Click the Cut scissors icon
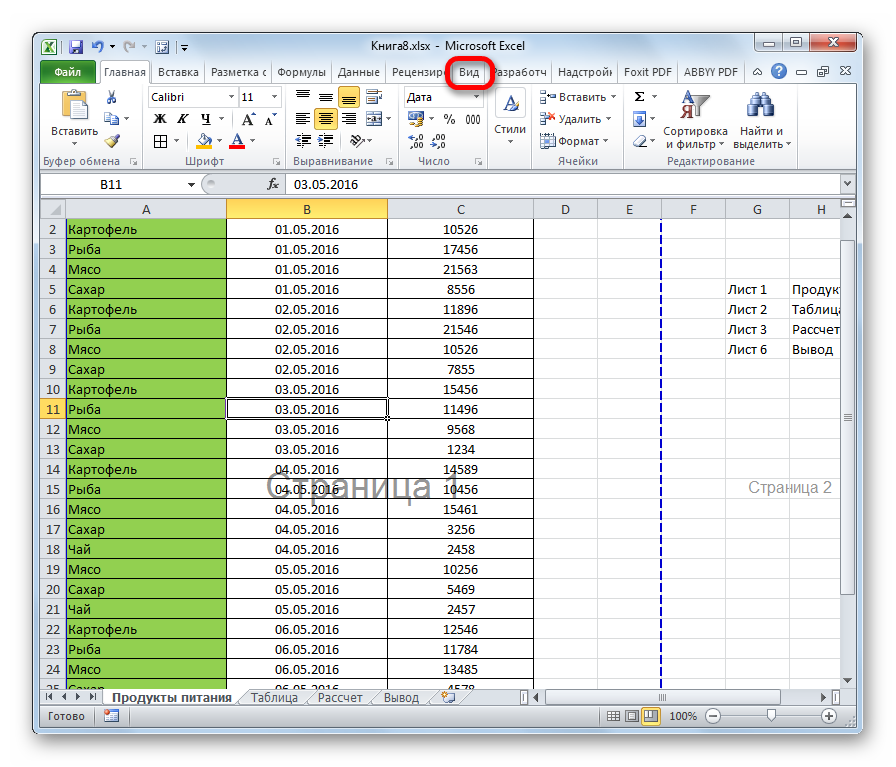896x767 pixels. [x=112, y=97]
